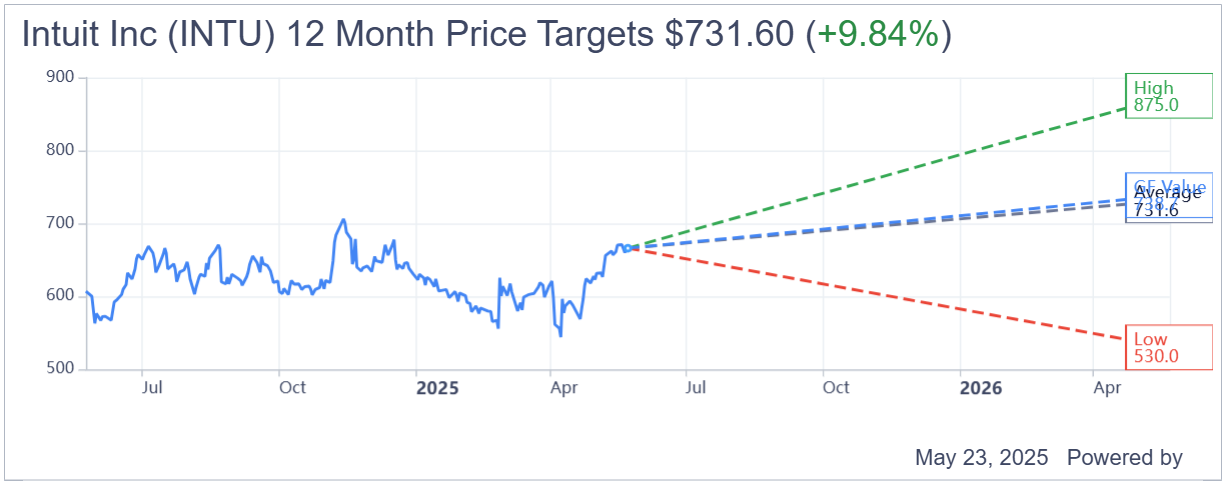Select the 2026 x-axis marker
Image resolution: width=1226 pixels, height=484 pixels.
tap(980, 388)
